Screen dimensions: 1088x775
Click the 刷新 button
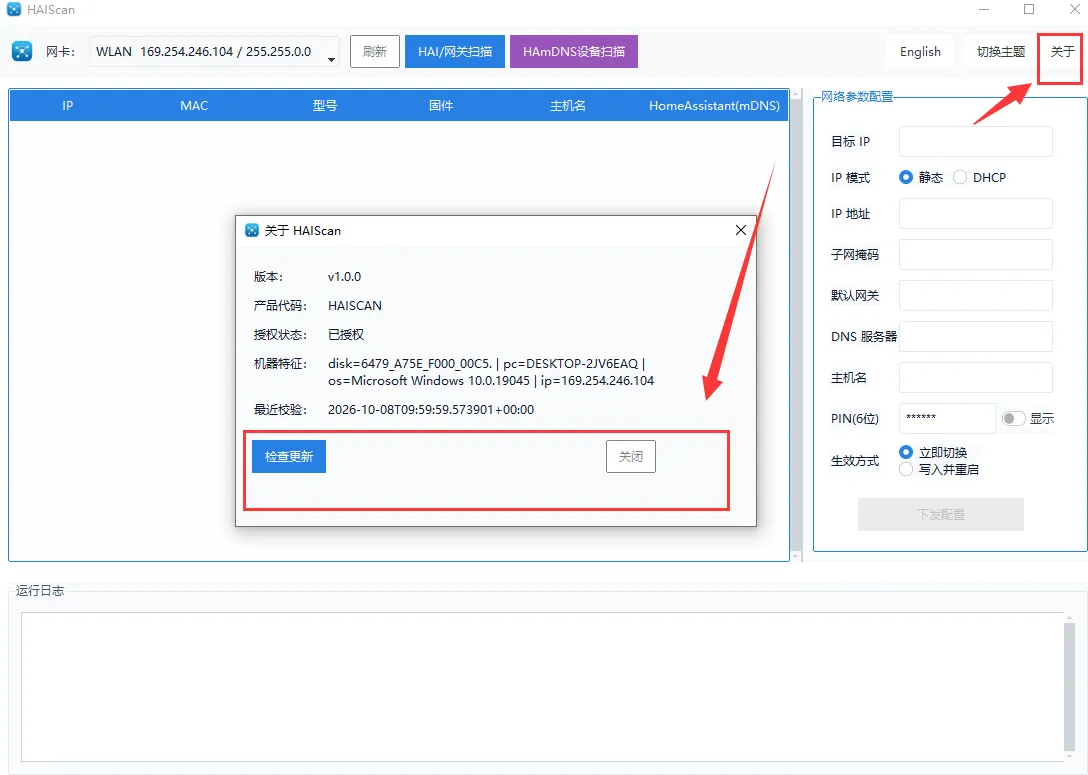pyautogui.click(x=375, y=51)
